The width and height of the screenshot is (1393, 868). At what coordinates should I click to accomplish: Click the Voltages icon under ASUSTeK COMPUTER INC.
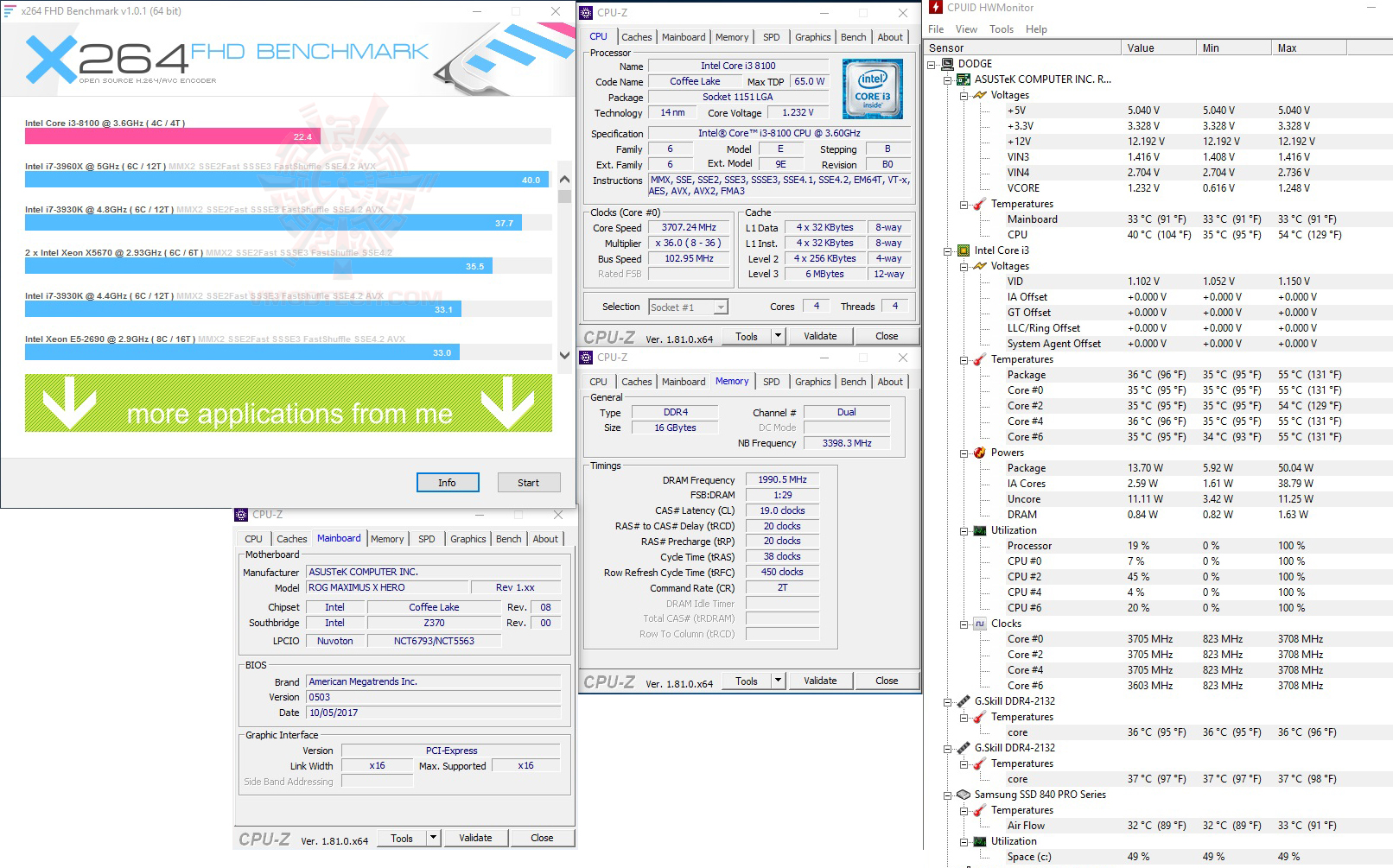click(980, 95)
